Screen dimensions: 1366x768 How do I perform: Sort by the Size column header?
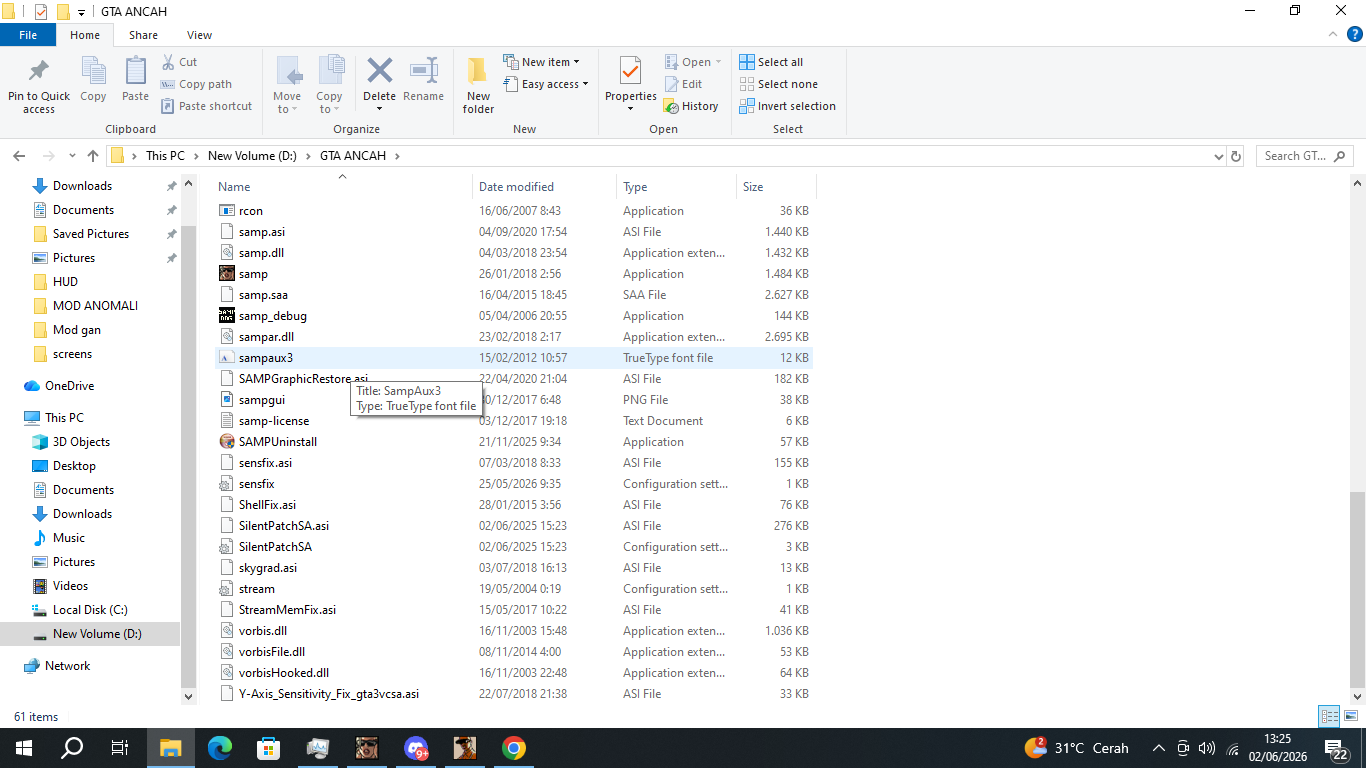point(776,187)
